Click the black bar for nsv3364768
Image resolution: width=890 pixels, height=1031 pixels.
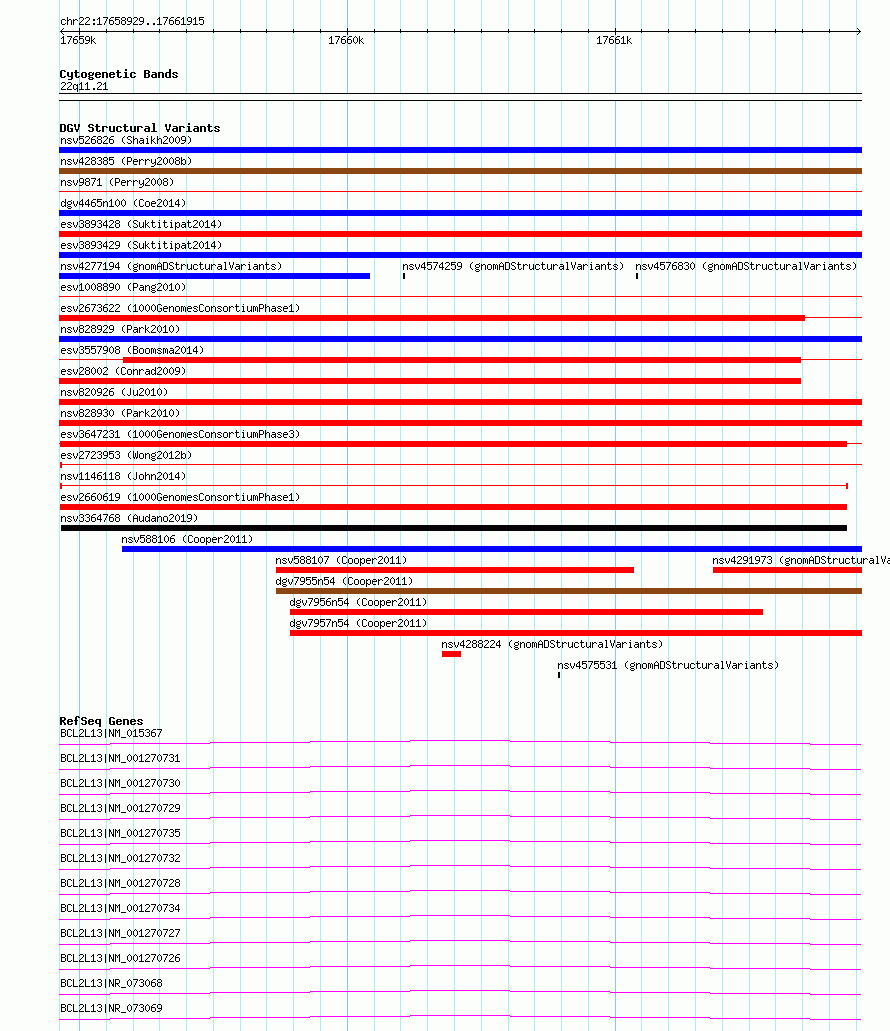tap(454, 528)
